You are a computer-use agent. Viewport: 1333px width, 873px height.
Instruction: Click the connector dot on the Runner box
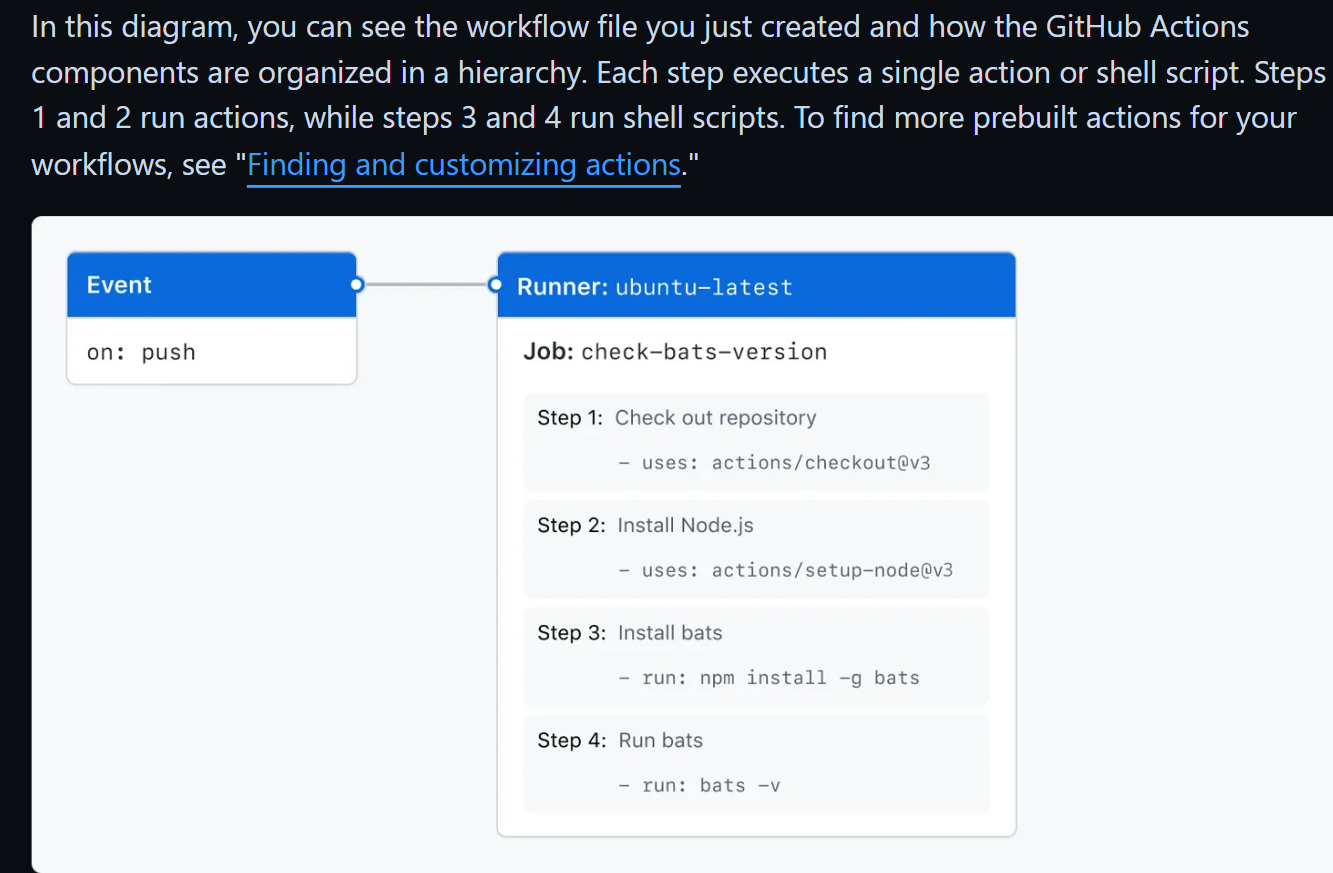click(x=494, y=285)
